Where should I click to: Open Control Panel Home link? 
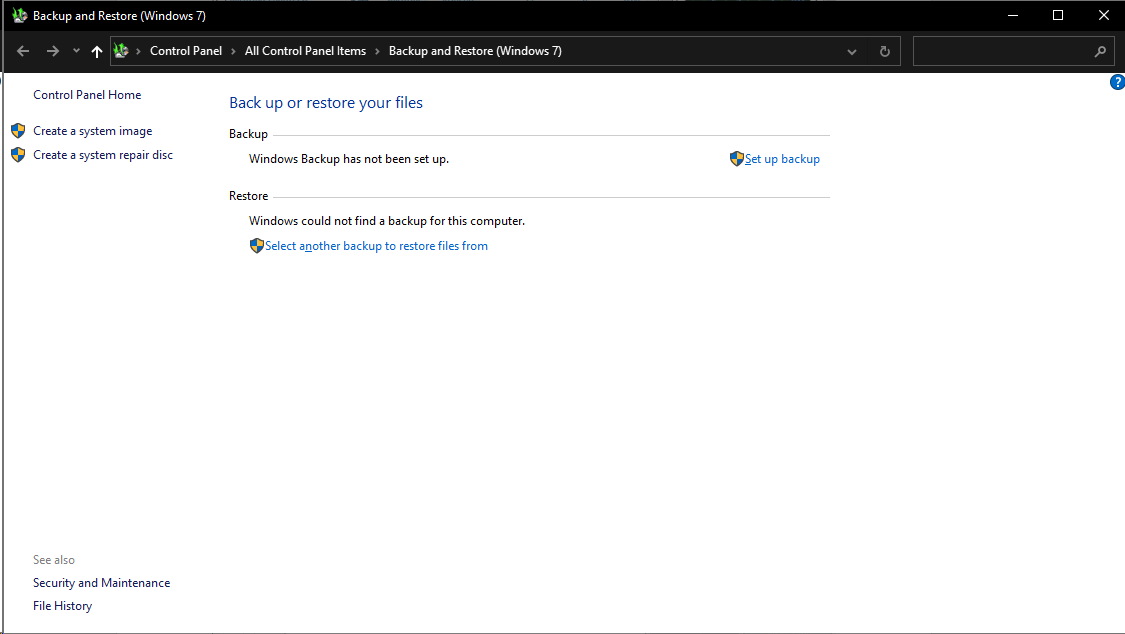click(x=87, y=95)
